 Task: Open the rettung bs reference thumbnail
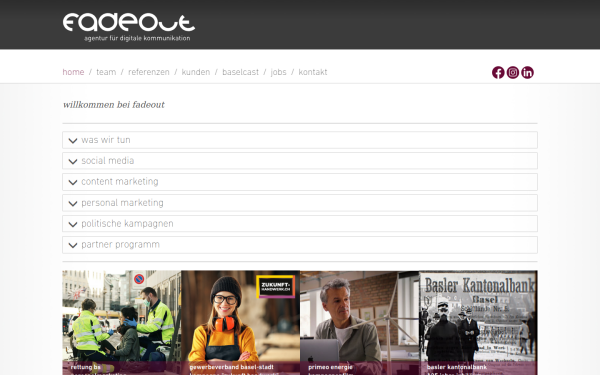click(122, 323)
